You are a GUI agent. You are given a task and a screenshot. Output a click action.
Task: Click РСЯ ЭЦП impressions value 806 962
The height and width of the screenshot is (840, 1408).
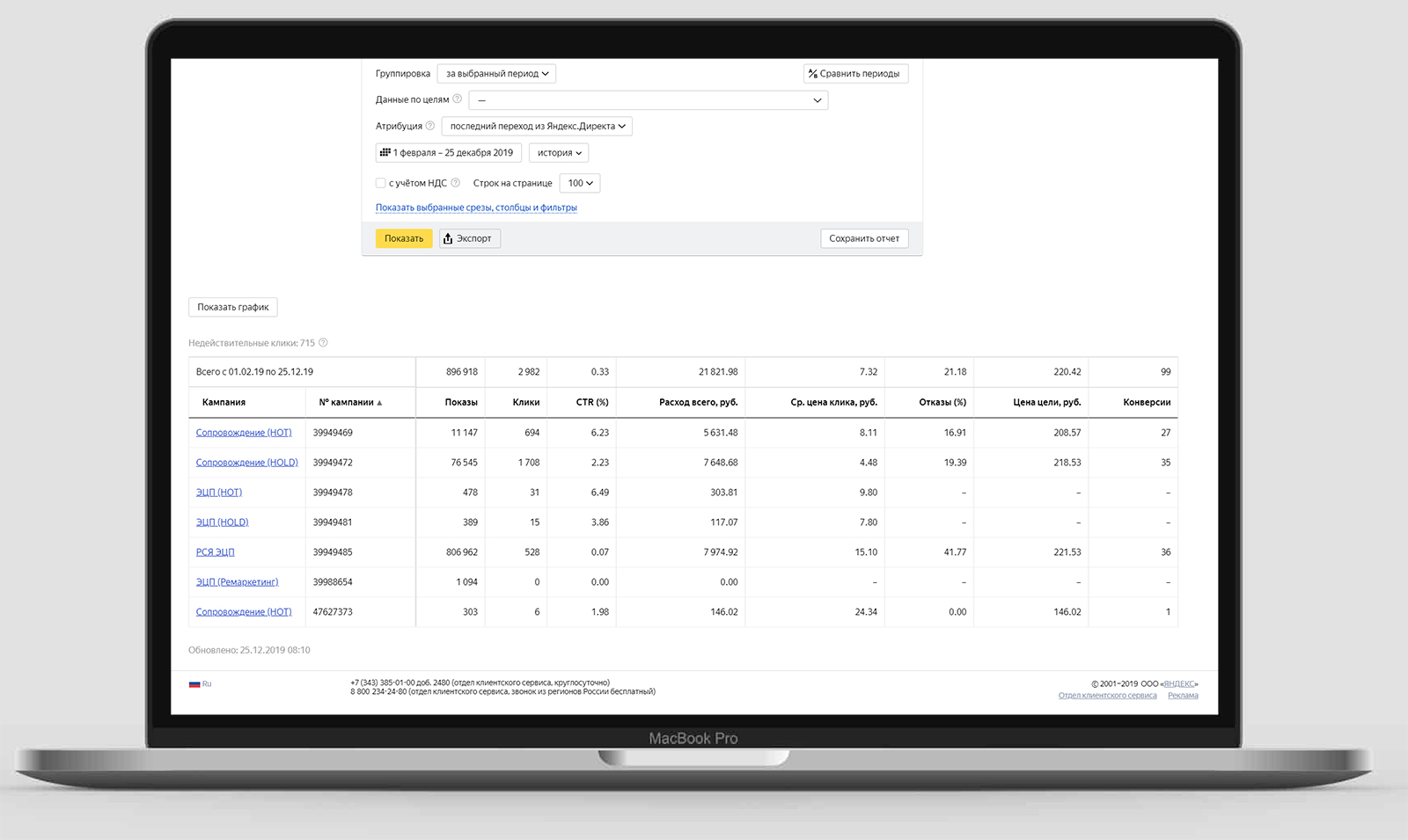click(461, 552)
